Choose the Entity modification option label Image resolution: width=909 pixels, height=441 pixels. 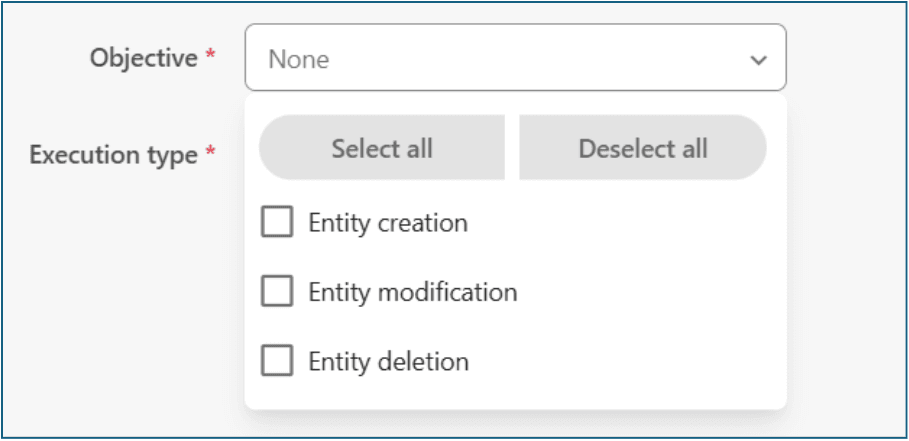click(x=413, y=292)
